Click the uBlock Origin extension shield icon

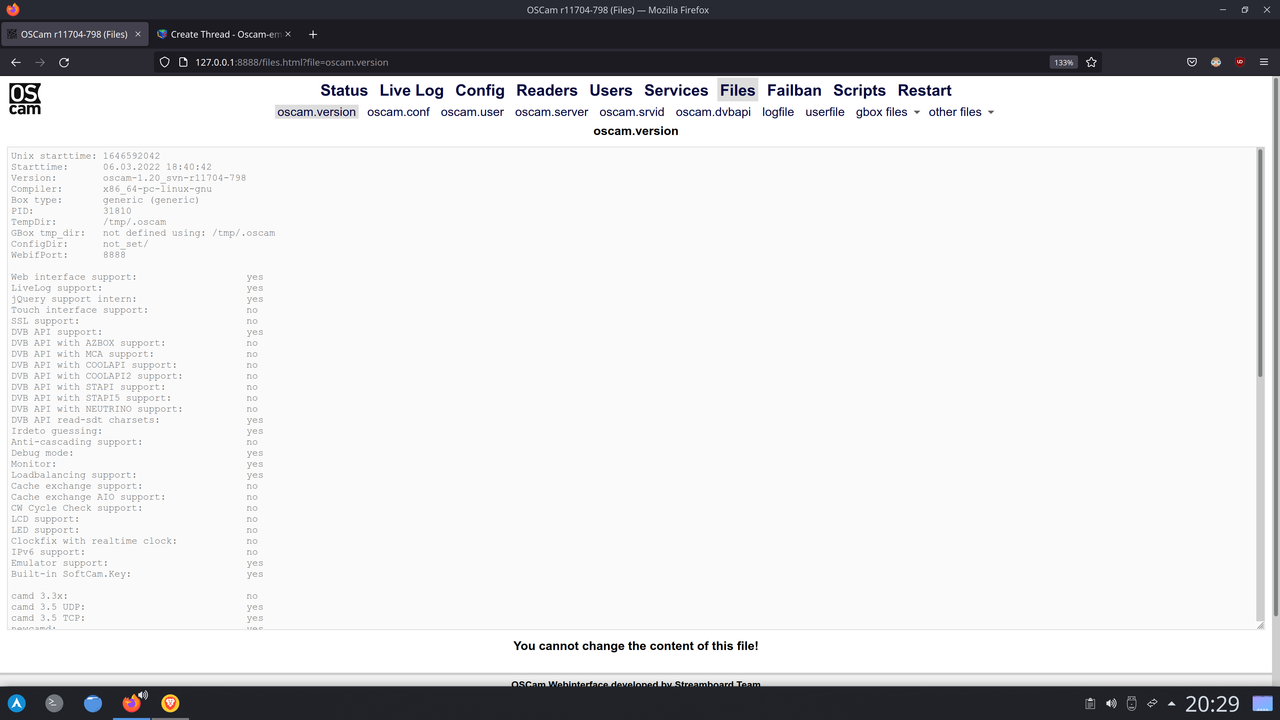click(x=1240, y=61)
